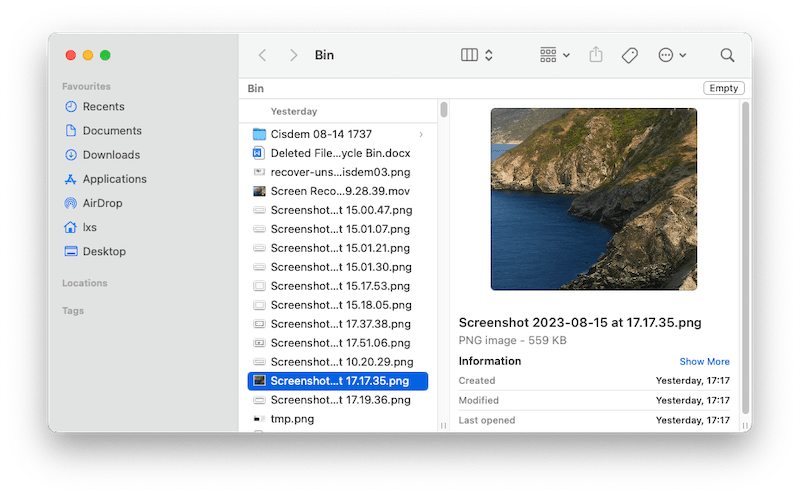Click the yellow minimize window button
The image size is (800, 496).
tap(88, 55)
